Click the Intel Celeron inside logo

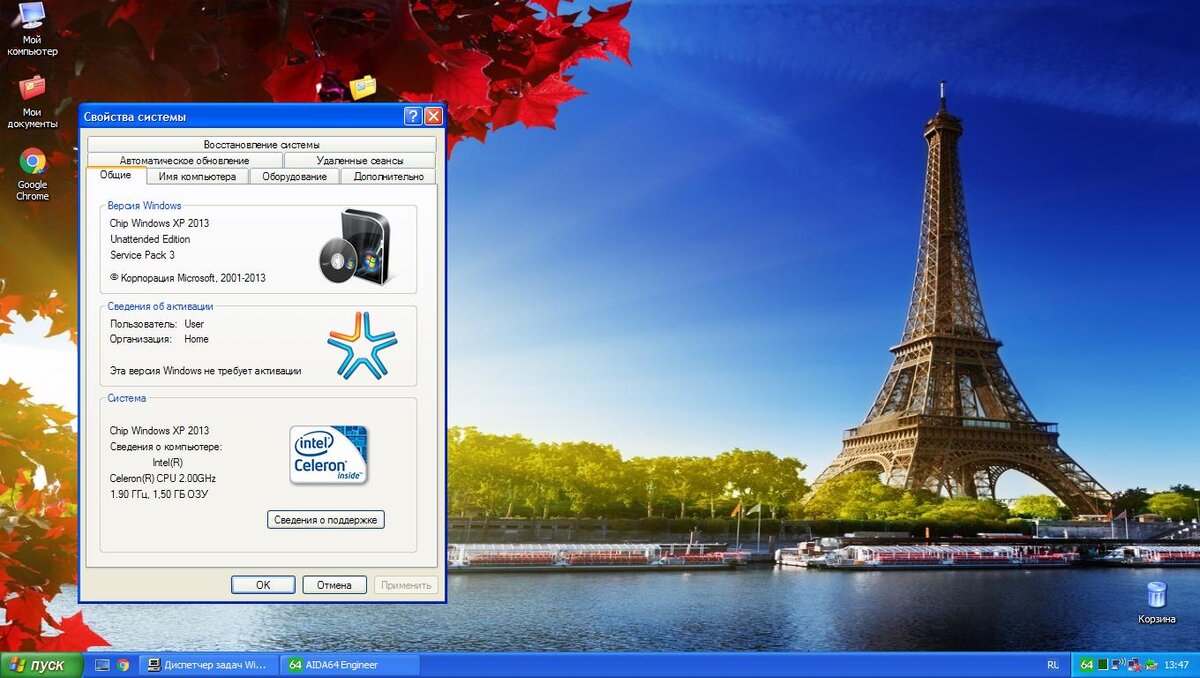coord(329,455)
